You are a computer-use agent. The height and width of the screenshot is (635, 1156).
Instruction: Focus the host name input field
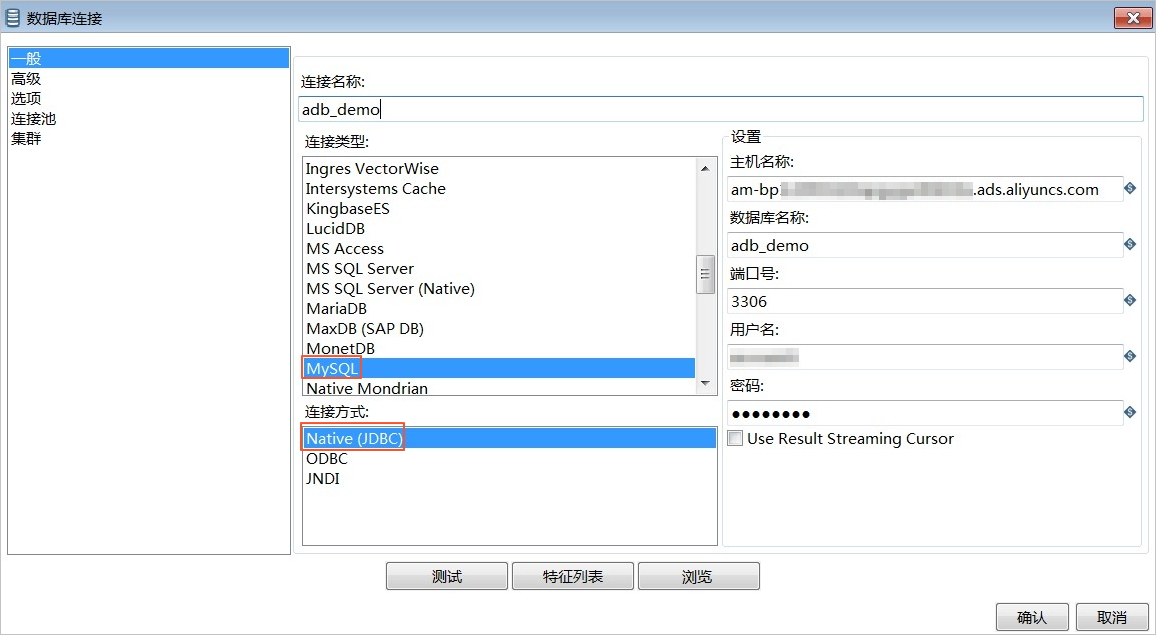point(925,189)
